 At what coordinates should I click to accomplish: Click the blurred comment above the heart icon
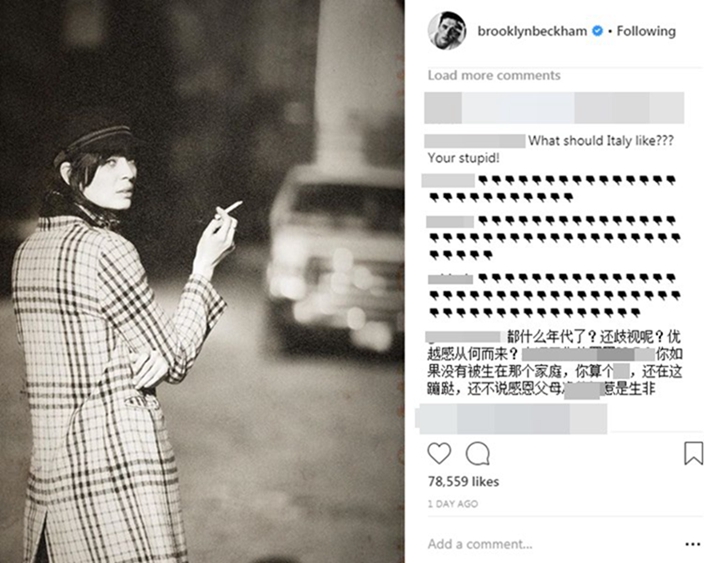pyautogui.click(x=511, y=419)
